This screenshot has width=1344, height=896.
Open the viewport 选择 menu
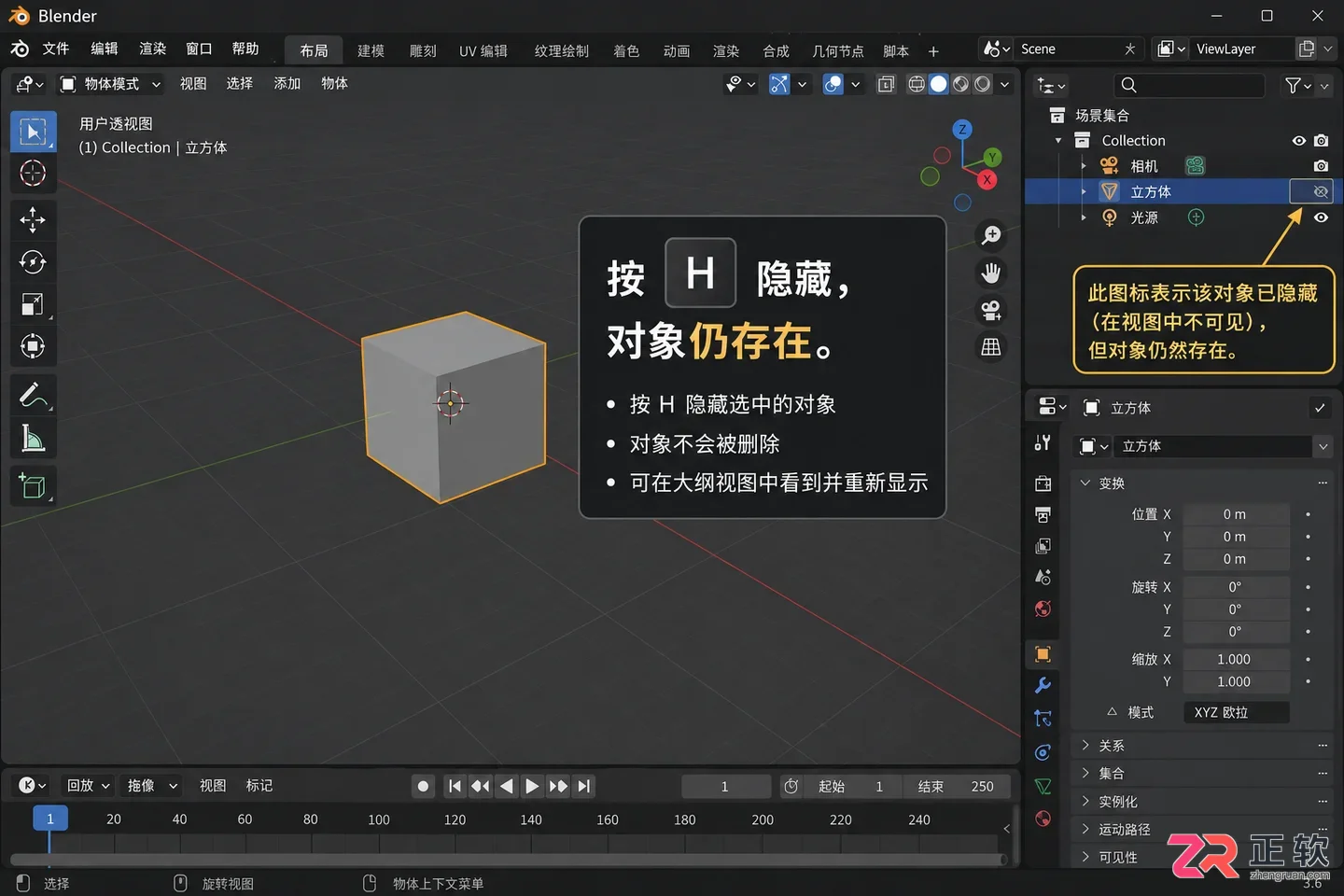coord(240,84)
